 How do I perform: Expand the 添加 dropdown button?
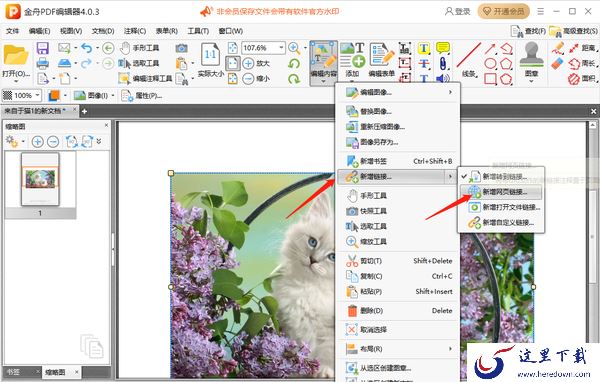(352, 81)
